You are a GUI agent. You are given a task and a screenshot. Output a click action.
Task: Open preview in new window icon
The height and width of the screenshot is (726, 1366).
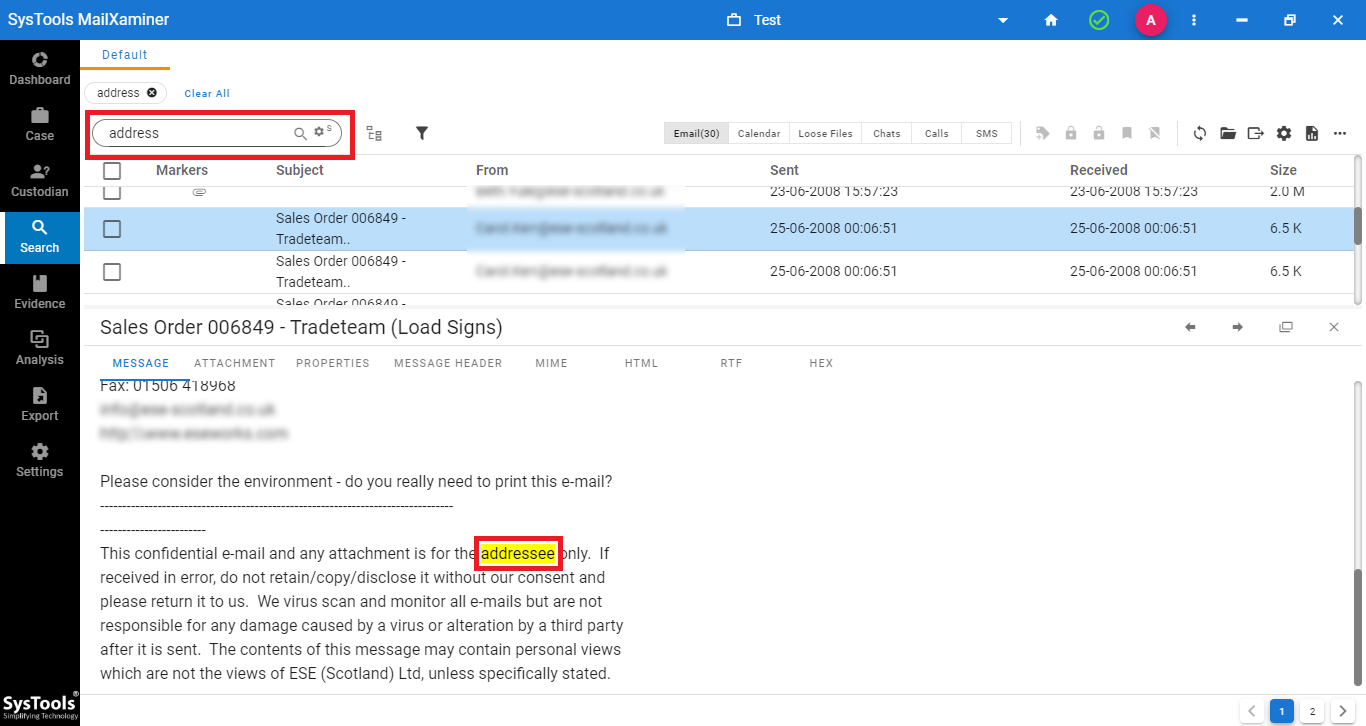point(1286,327)
